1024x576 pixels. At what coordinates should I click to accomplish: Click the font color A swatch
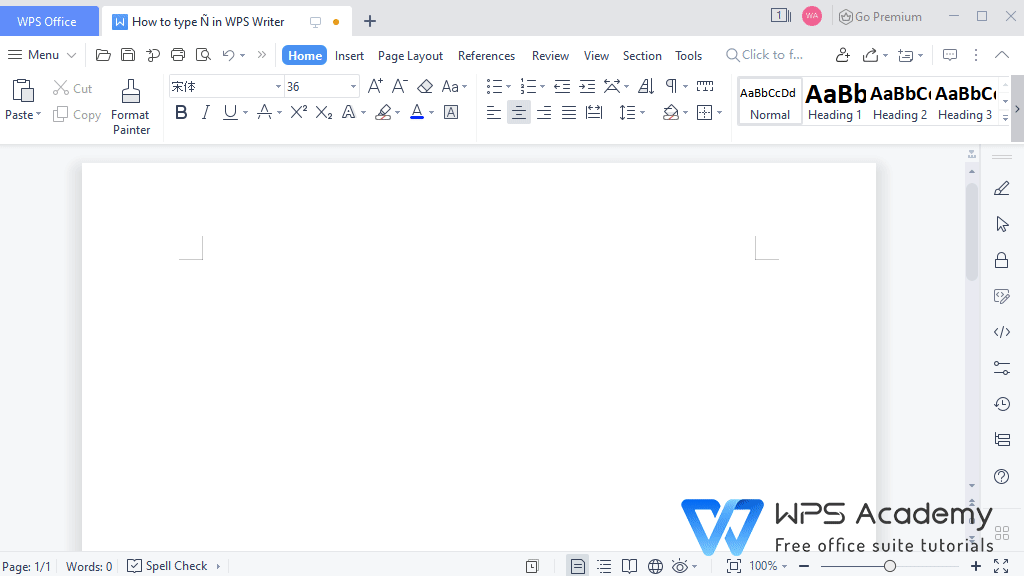[417, 112]
